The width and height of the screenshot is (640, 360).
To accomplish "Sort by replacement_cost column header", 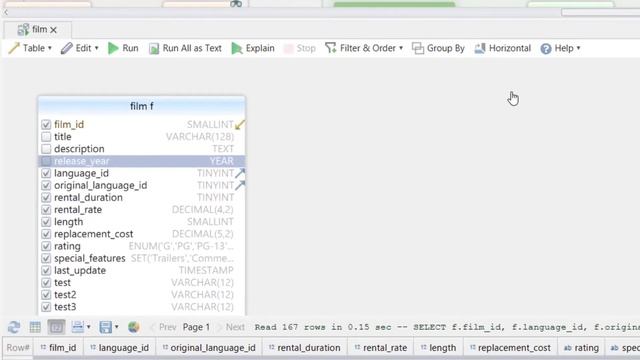I will [510, 348].
